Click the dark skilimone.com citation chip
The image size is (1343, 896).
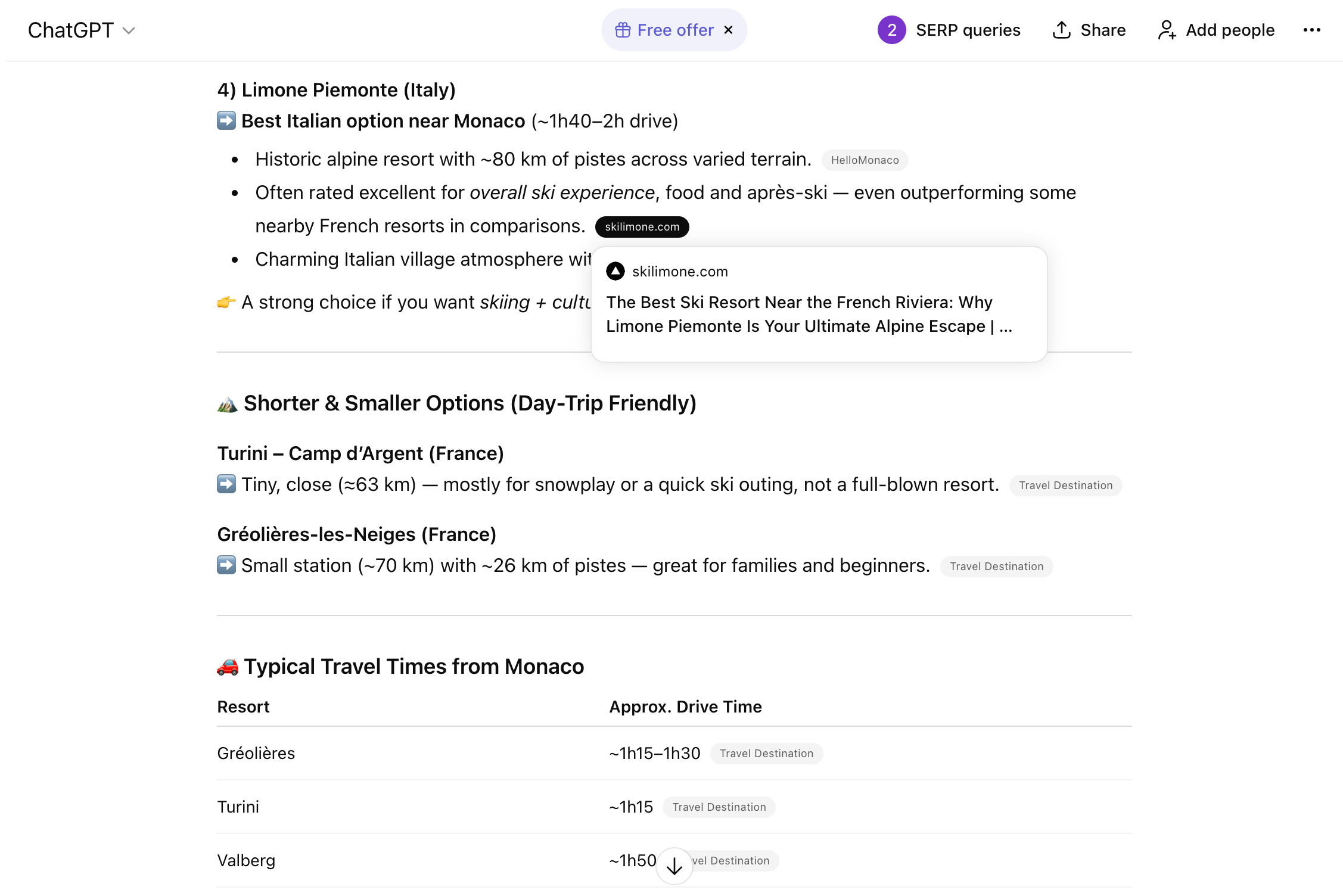click(x=642, y=227)
